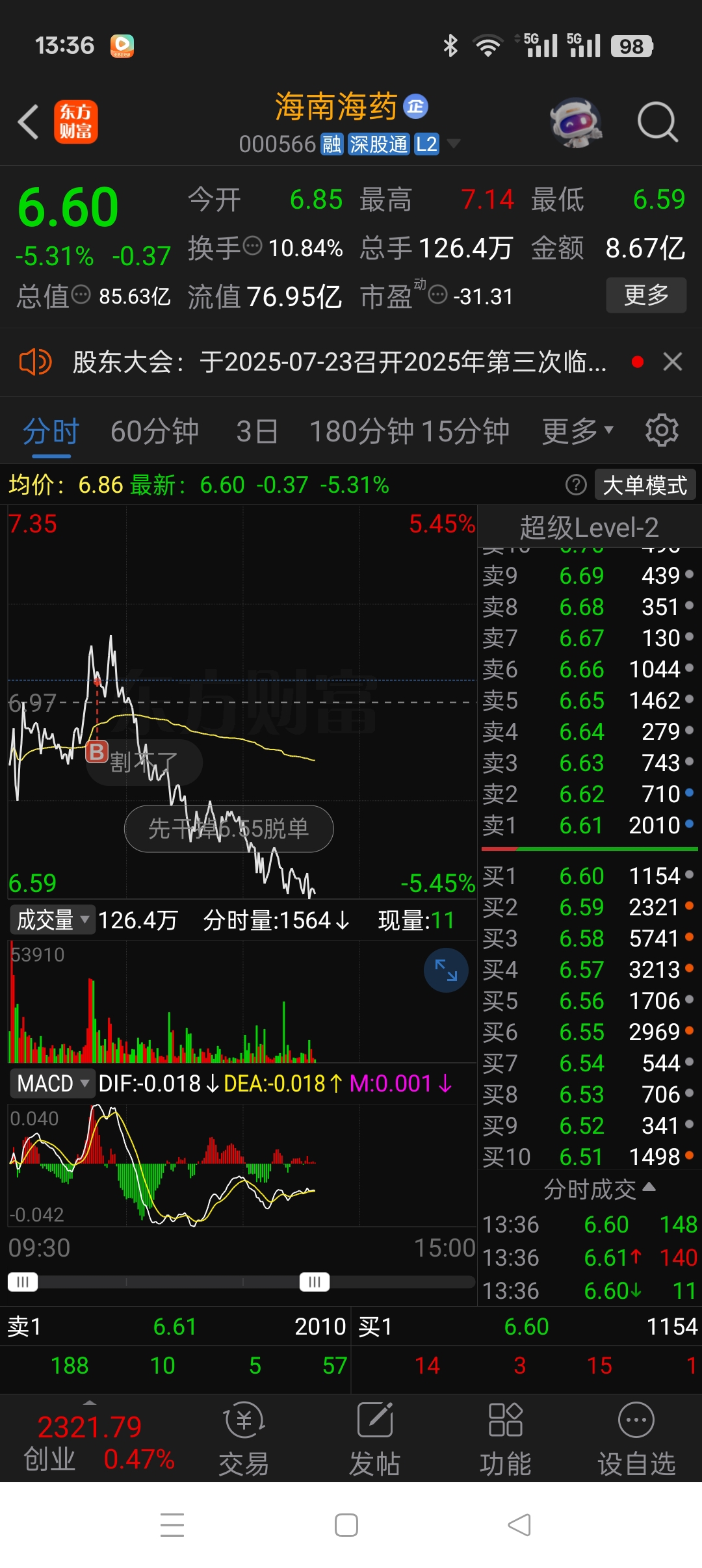Select 买3 6.58 order row

click(589, 938)
